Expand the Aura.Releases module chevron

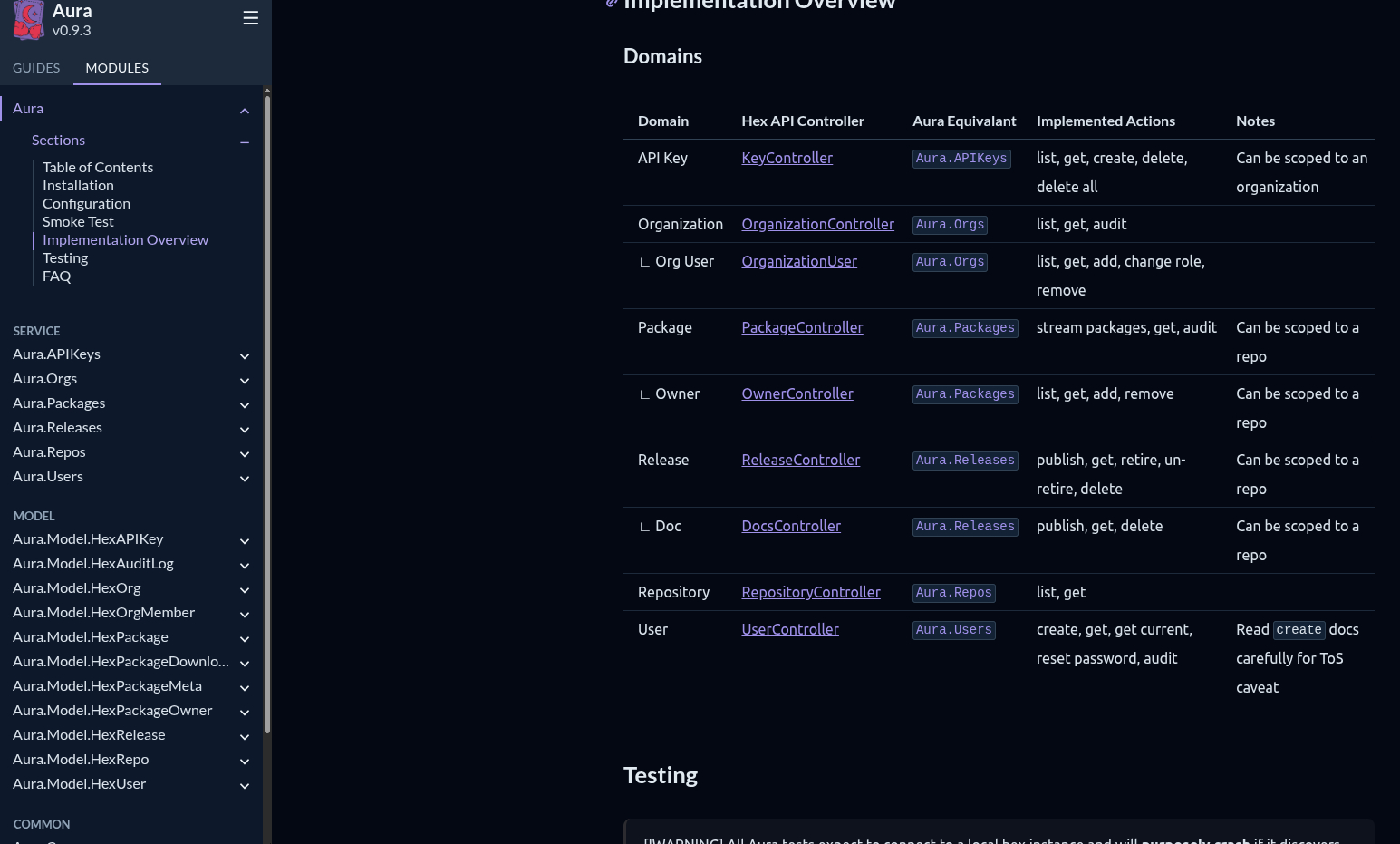245,430
